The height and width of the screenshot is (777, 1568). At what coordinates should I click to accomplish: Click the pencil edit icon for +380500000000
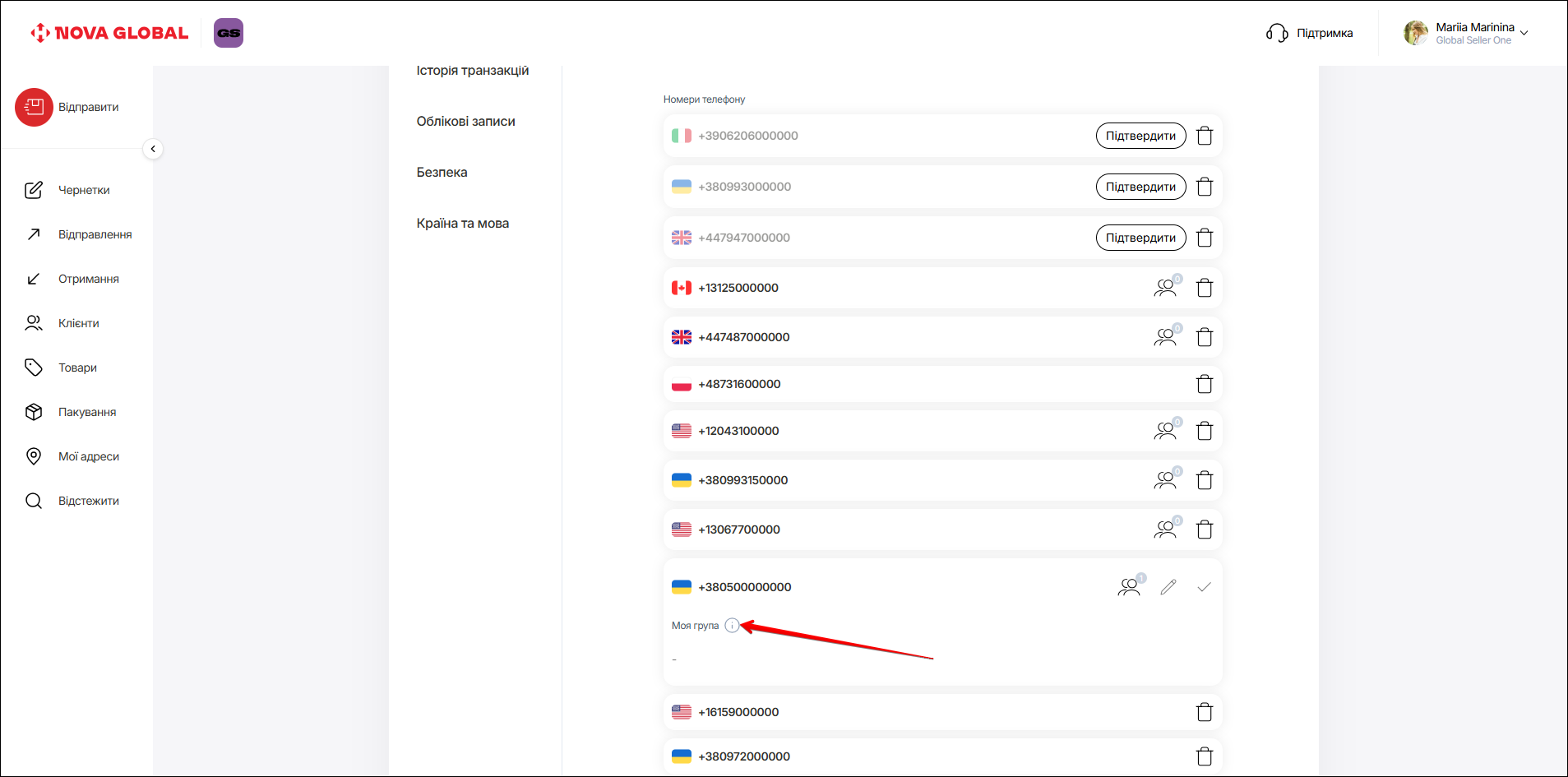coord(1168,587)
